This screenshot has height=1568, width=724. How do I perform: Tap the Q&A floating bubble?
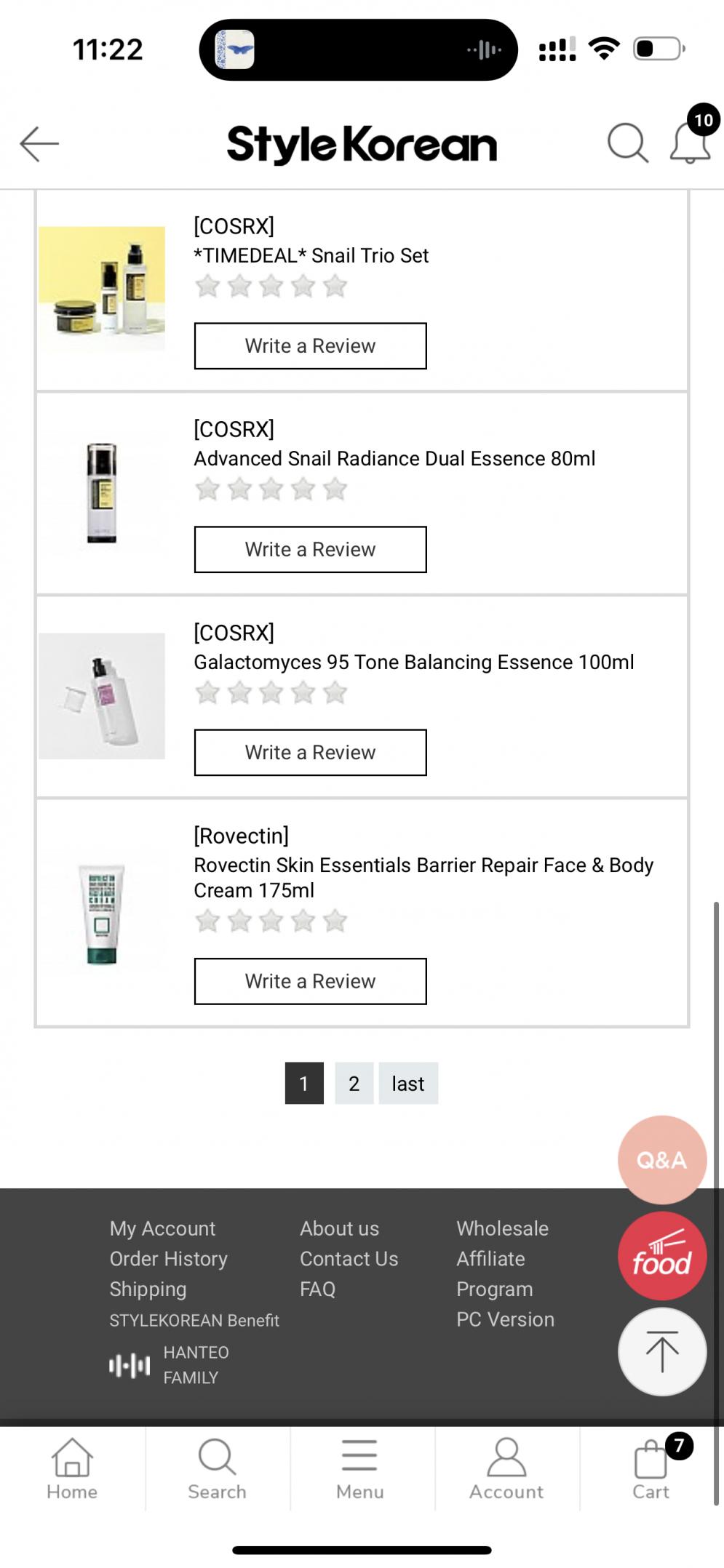(x=662, y=1159)
